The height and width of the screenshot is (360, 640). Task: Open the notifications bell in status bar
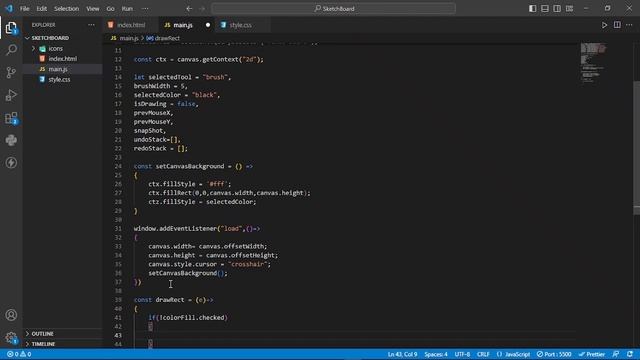[630, 354]
